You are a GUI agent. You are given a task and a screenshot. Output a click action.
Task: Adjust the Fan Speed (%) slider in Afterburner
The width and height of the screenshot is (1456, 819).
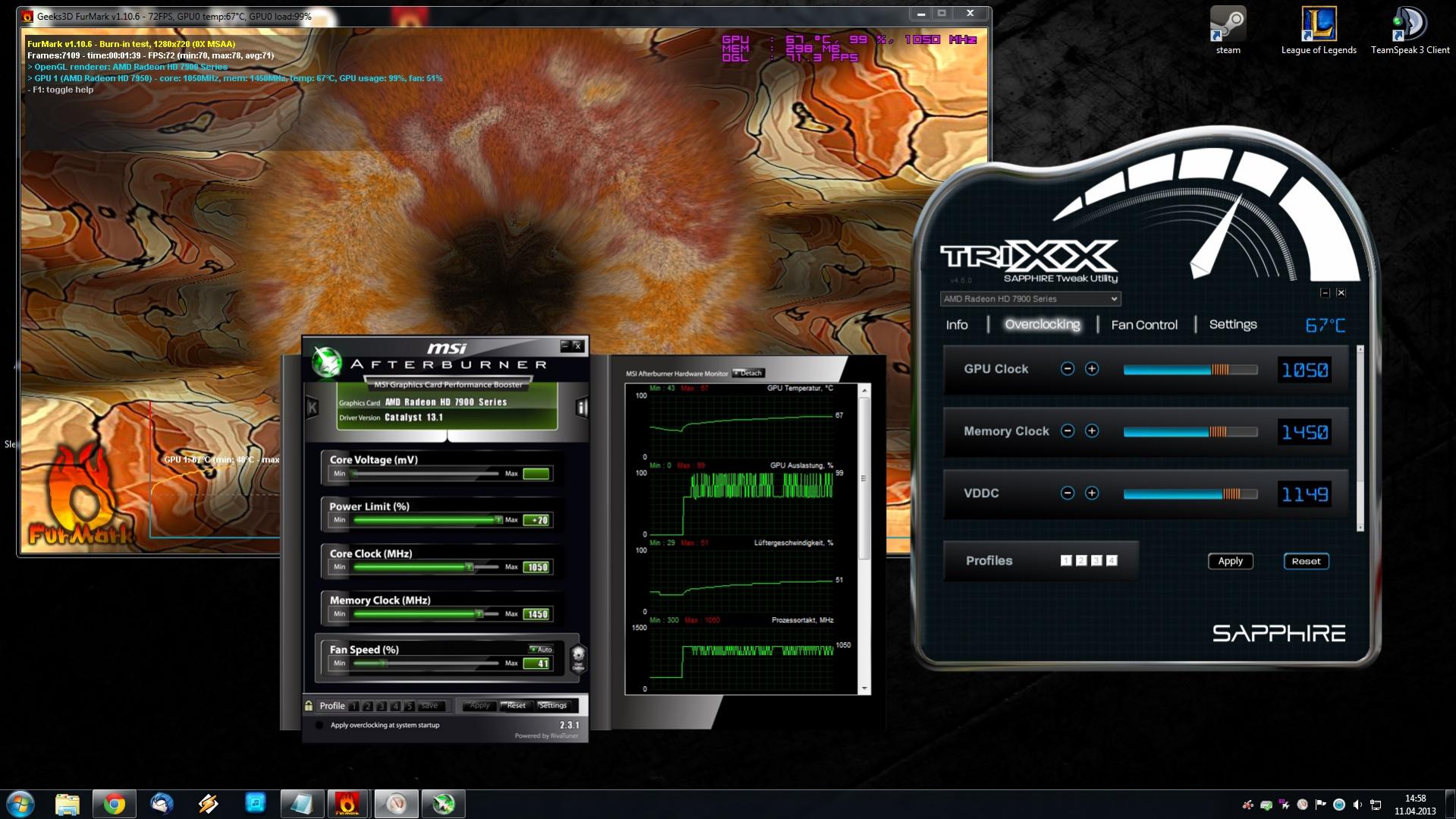pyautogui.click(x=426, y=663)
